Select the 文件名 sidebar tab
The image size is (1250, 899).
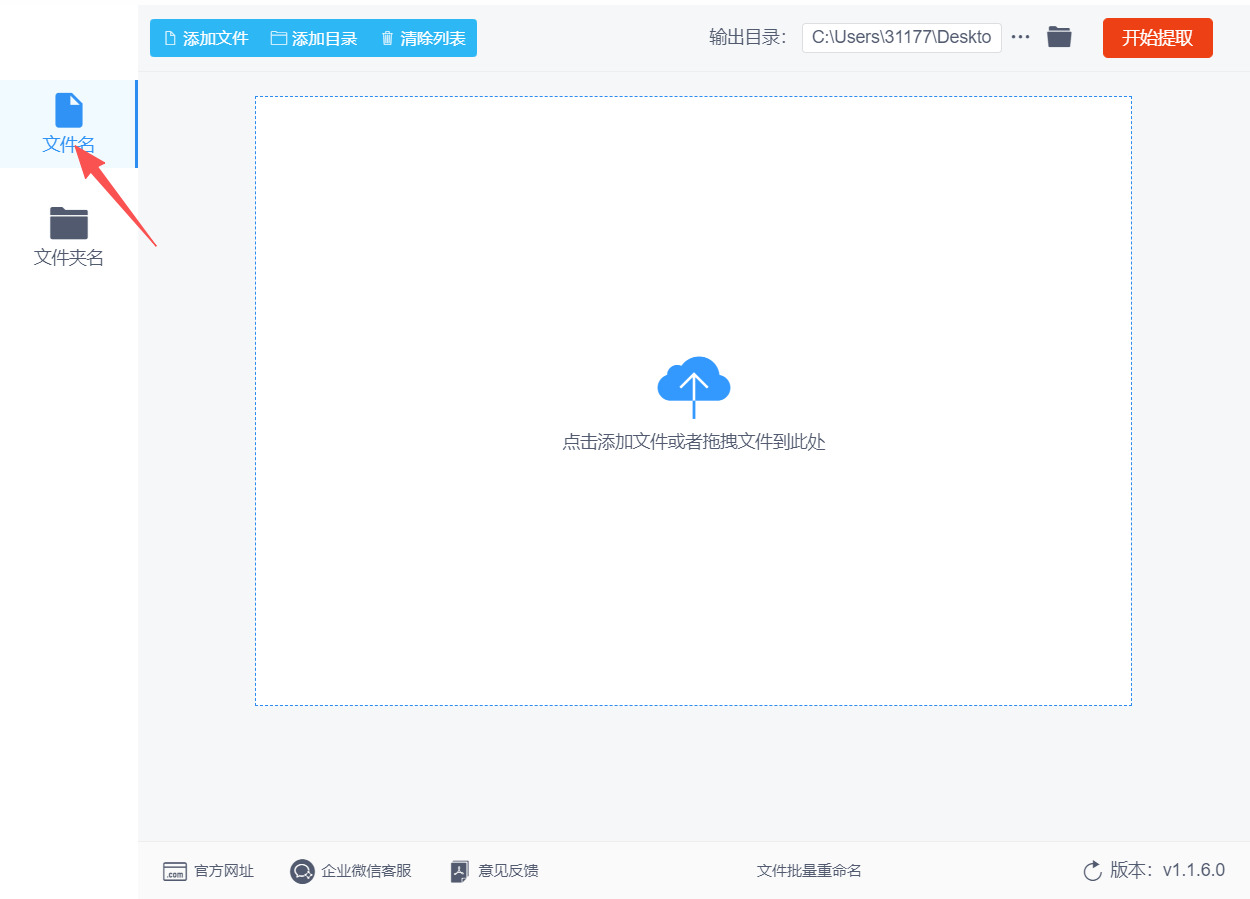68,123
